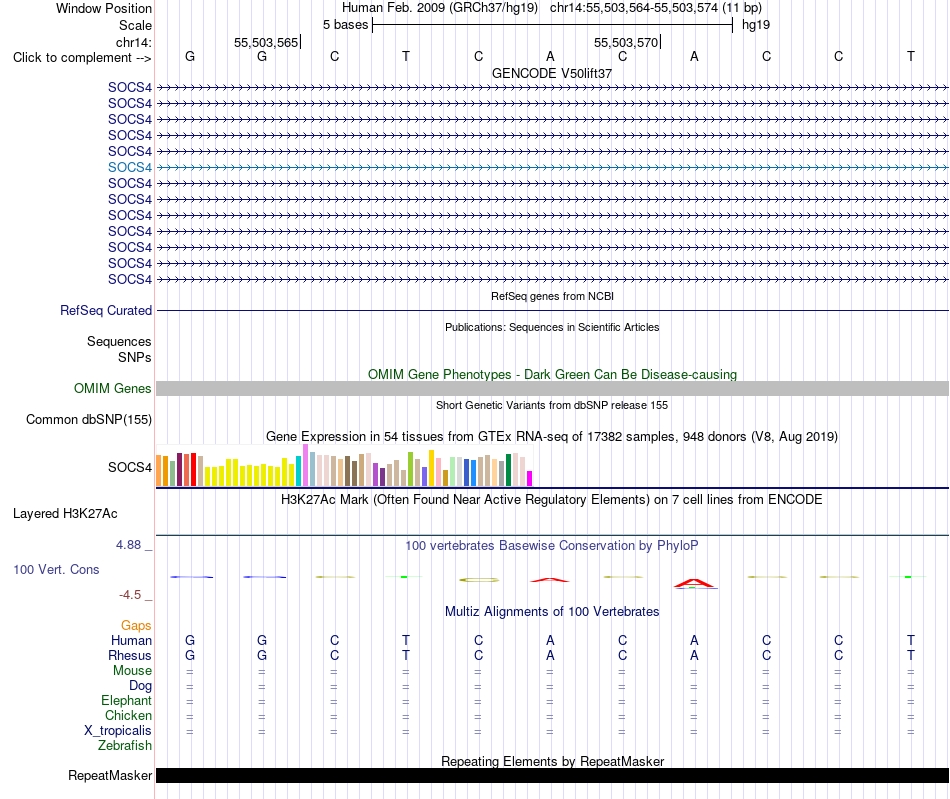Select the X_tropicalis alignment row label
The image size is (950, 799).
coord(118,731)
